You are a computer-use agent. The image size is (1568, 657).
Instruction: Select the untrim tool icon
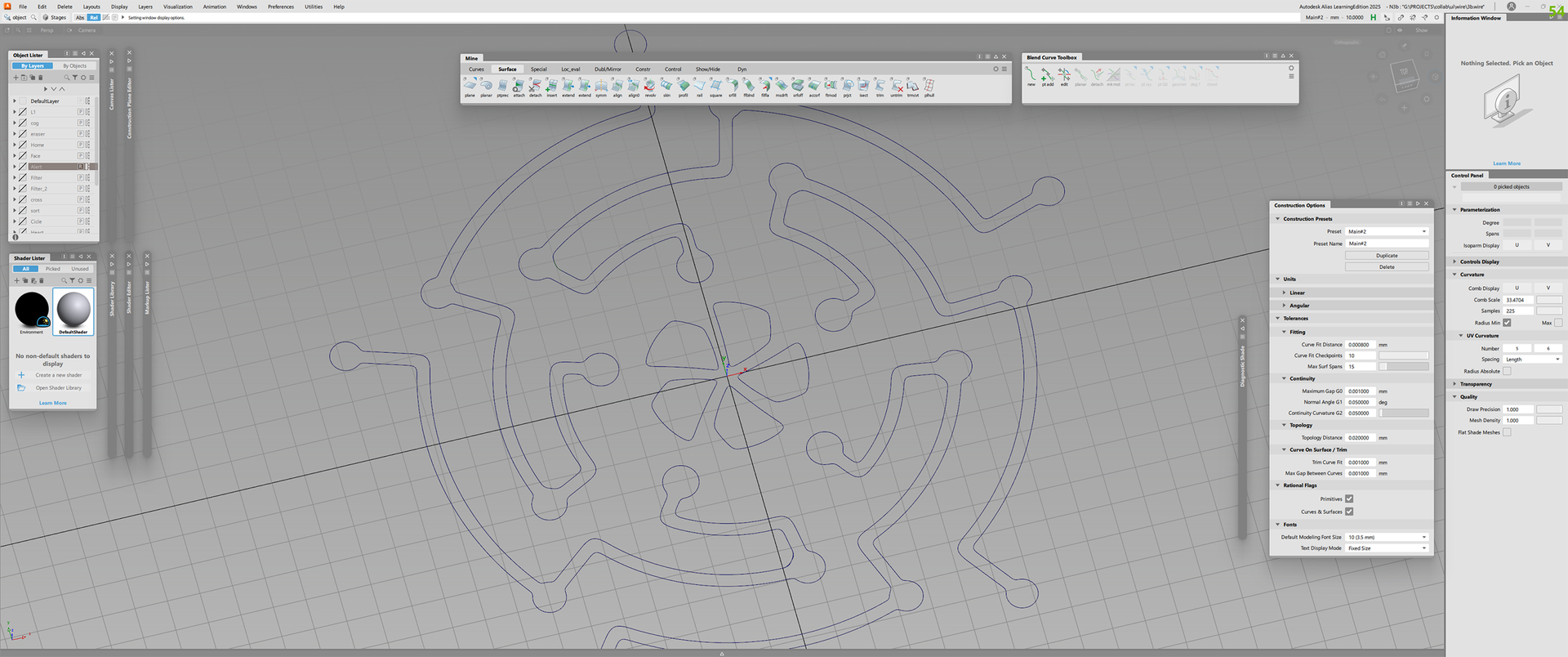(x=897, y=86)
